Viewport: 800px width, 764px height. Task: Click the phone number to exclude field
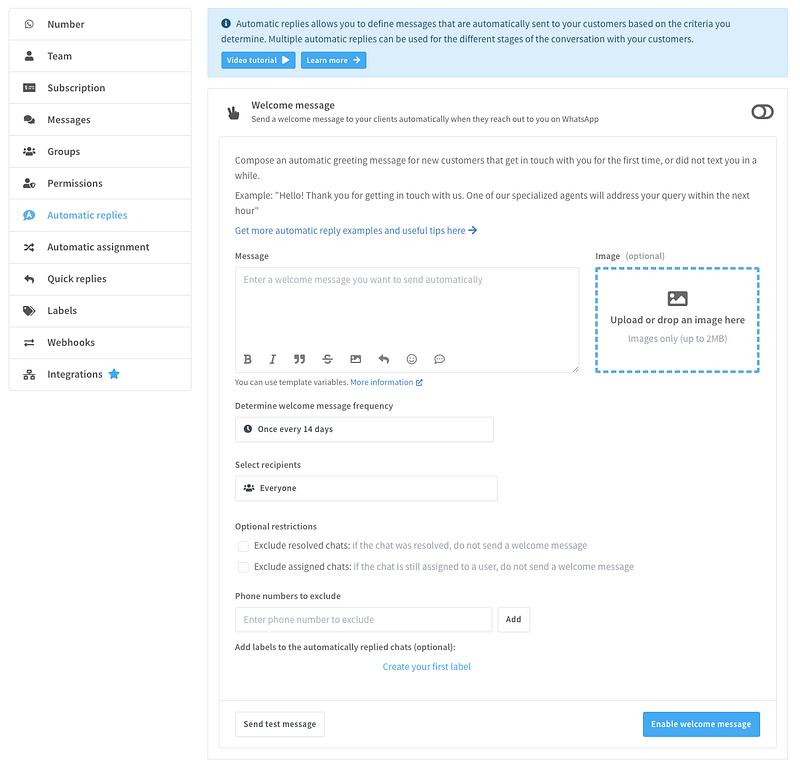364,620
